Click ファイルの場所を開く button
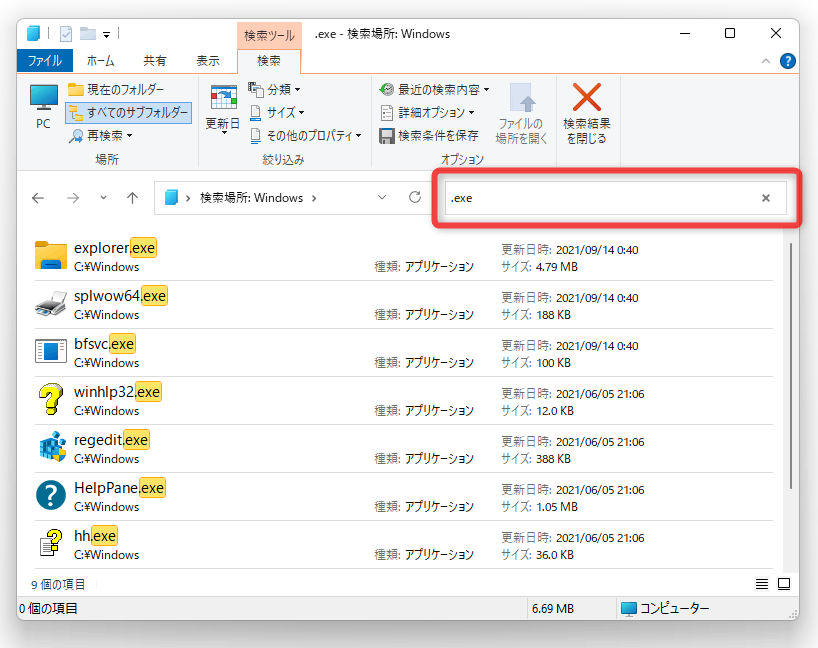 click(521, 113)
